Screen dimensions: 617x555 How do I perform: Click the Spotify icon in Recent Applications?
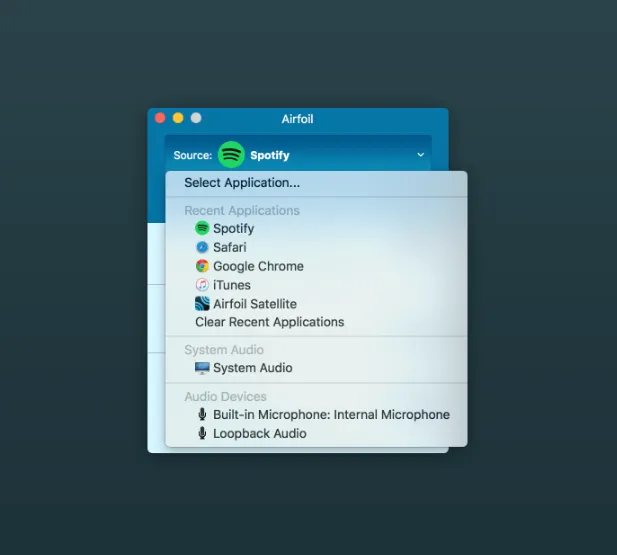202,228
